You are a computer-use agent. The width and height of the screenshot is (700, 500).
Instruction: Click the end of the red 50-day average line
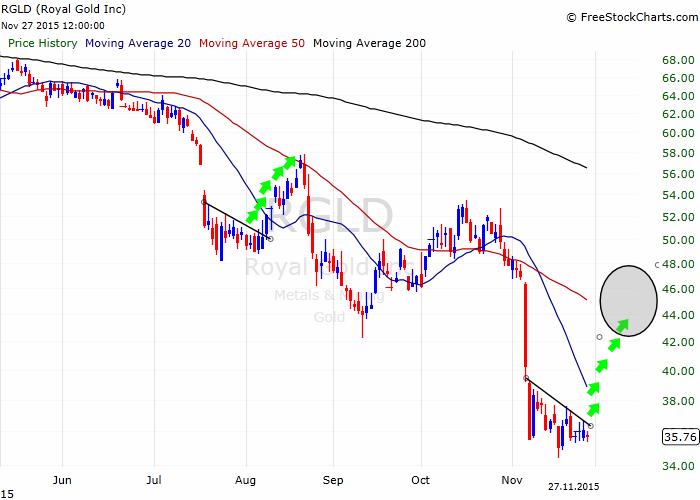(x=586, y=300)
